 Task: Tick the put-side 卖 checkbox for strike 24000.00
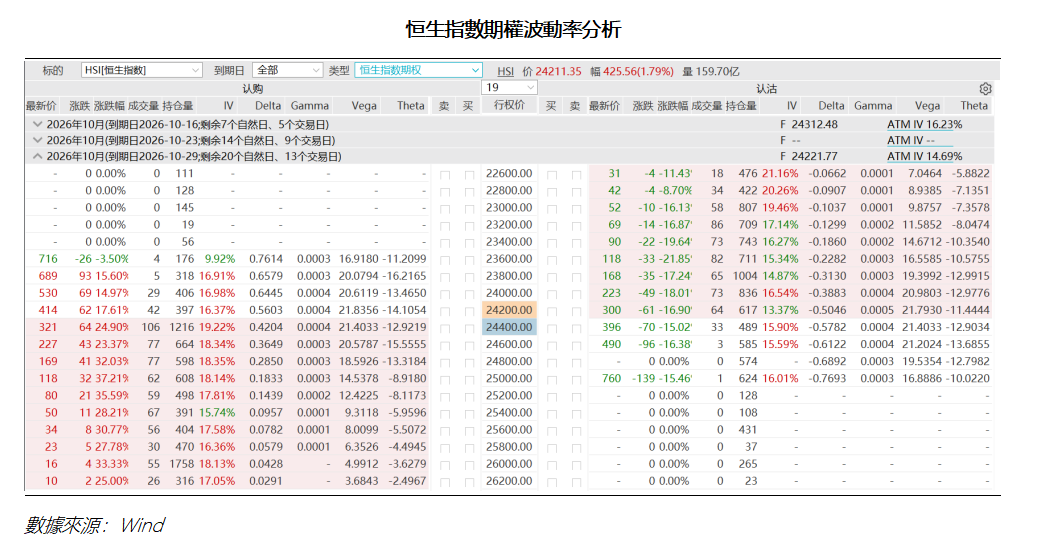[x=576, y=294]
